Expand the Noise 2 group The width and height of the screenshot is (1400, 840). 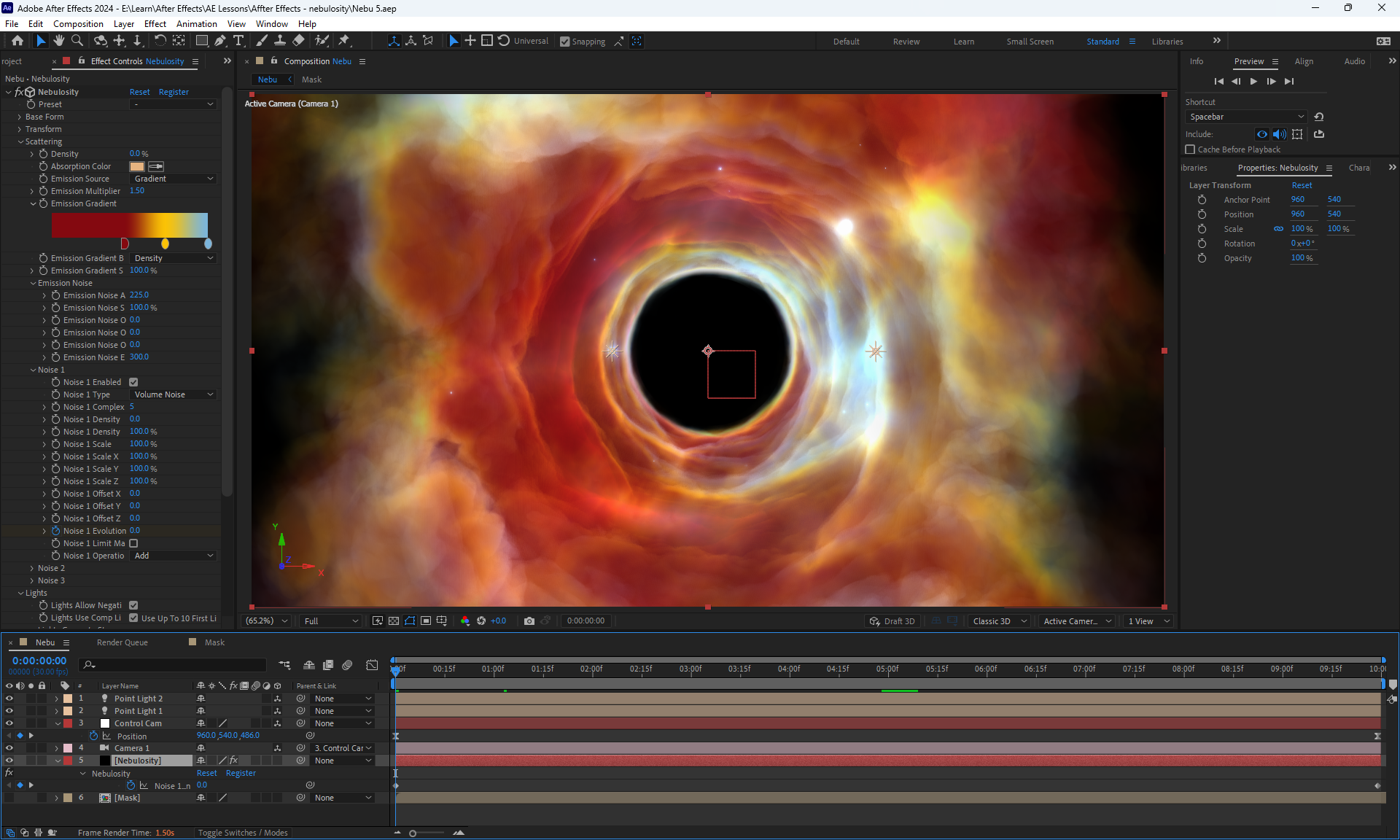[x=32, y=569]
